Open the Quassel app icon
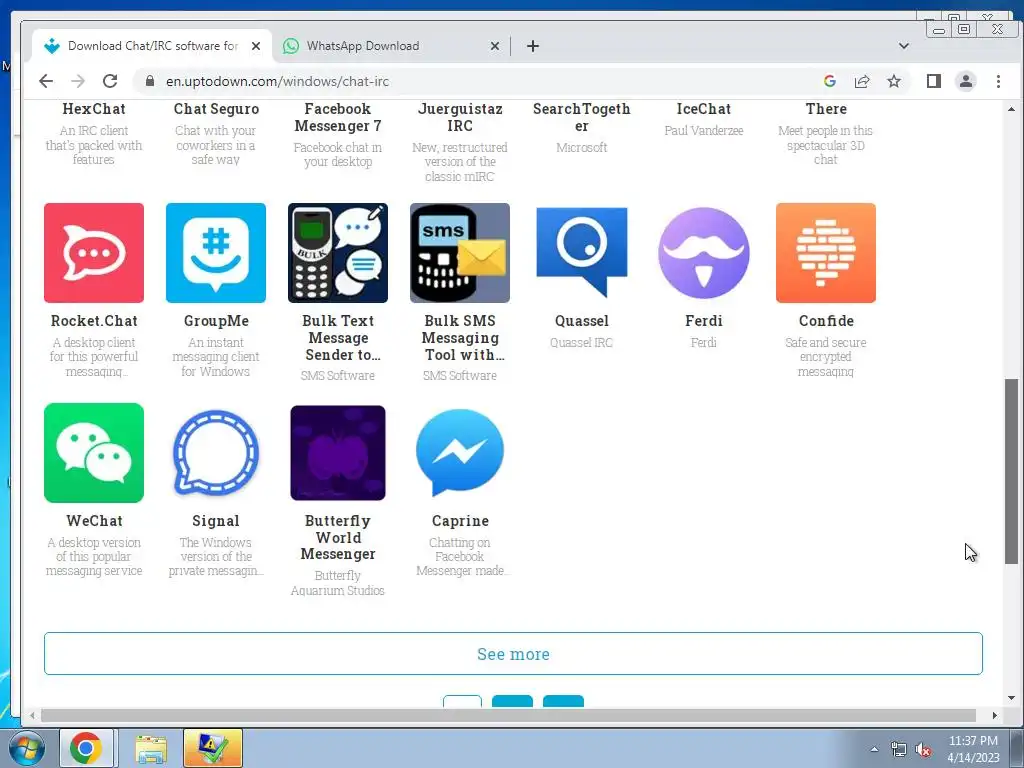This screenshot has width=1024, height=768. pos(582,251)
